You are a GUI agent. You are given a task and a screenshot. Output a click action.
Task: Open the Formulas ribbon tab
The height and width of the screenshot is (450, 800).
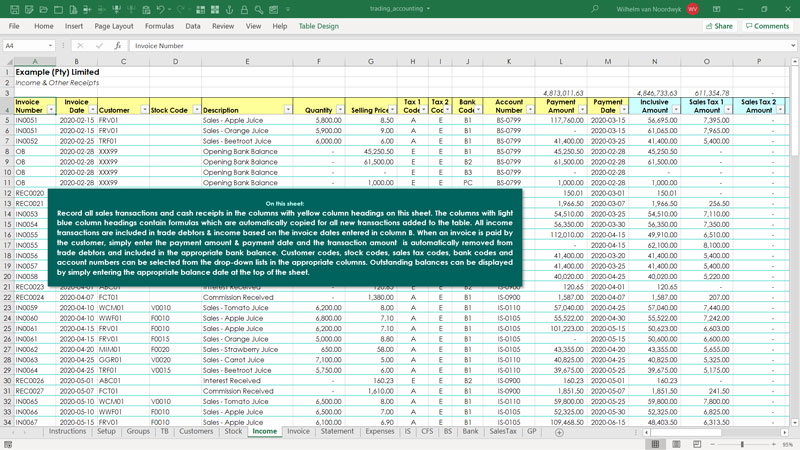pos(159,26)
